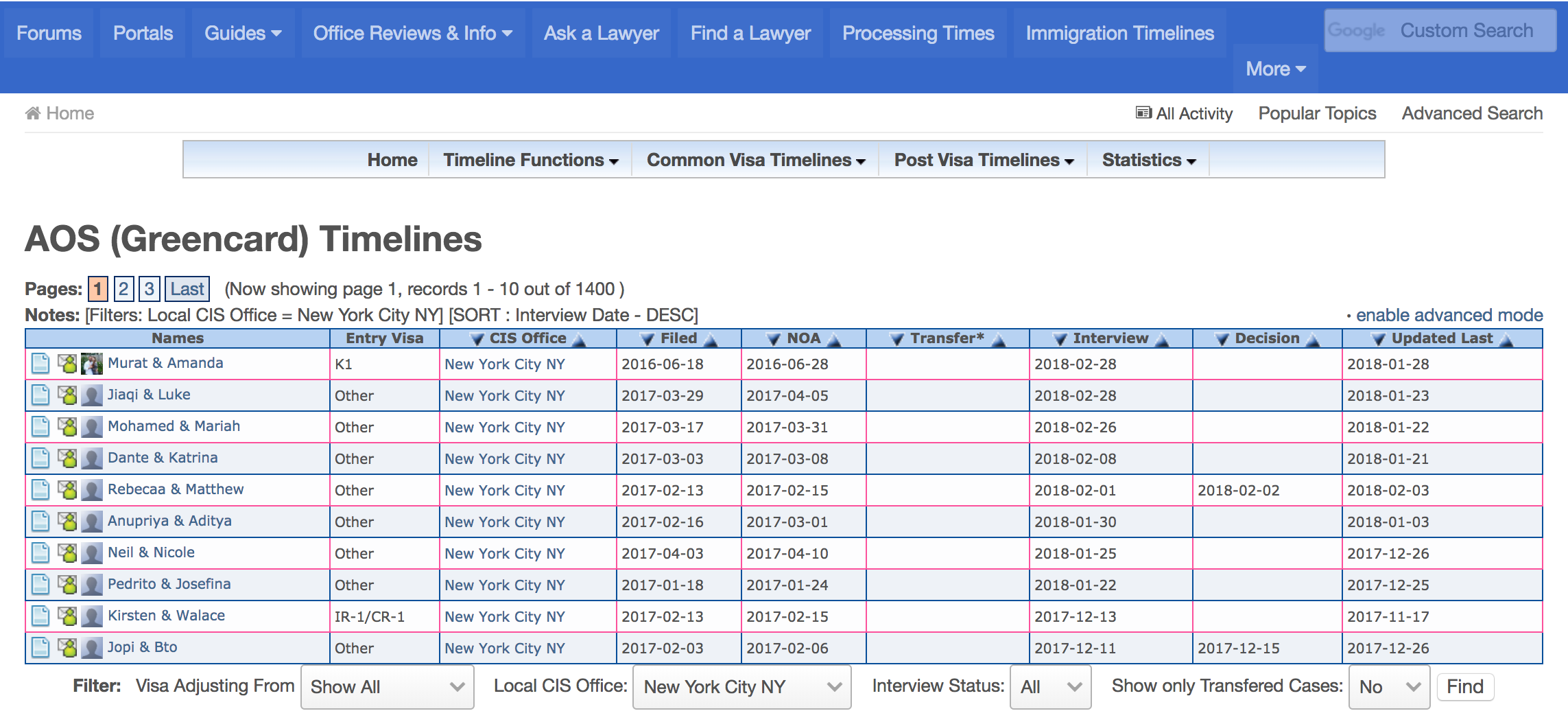
Task: Sort Decision column descending arrow
Action: (x=1222, y=339)
